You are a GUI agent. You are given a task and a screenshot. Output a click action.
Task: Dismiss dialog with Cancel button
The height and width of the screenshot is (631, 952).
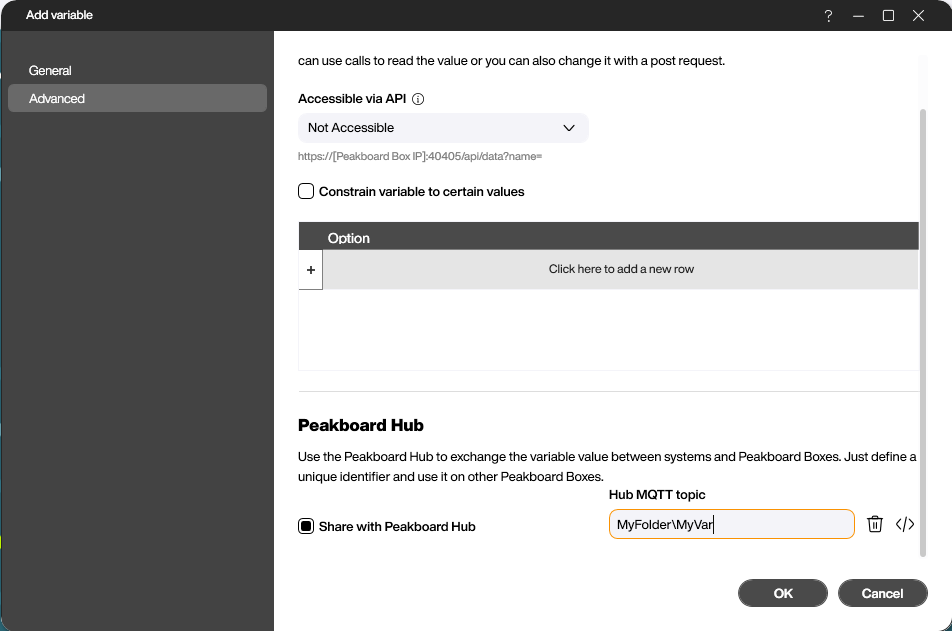click(x=882, y=593)
